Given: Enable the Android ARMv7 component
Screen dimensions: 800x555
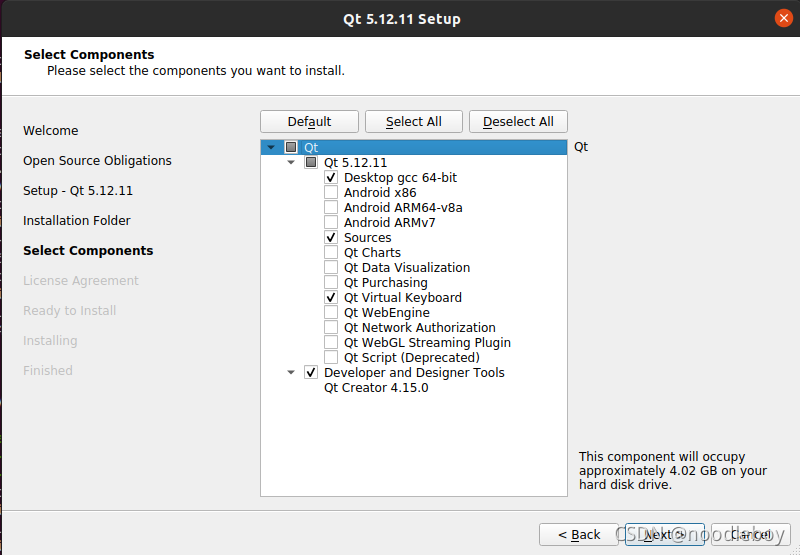Looking at the screenshot, I should pos(331,222).
